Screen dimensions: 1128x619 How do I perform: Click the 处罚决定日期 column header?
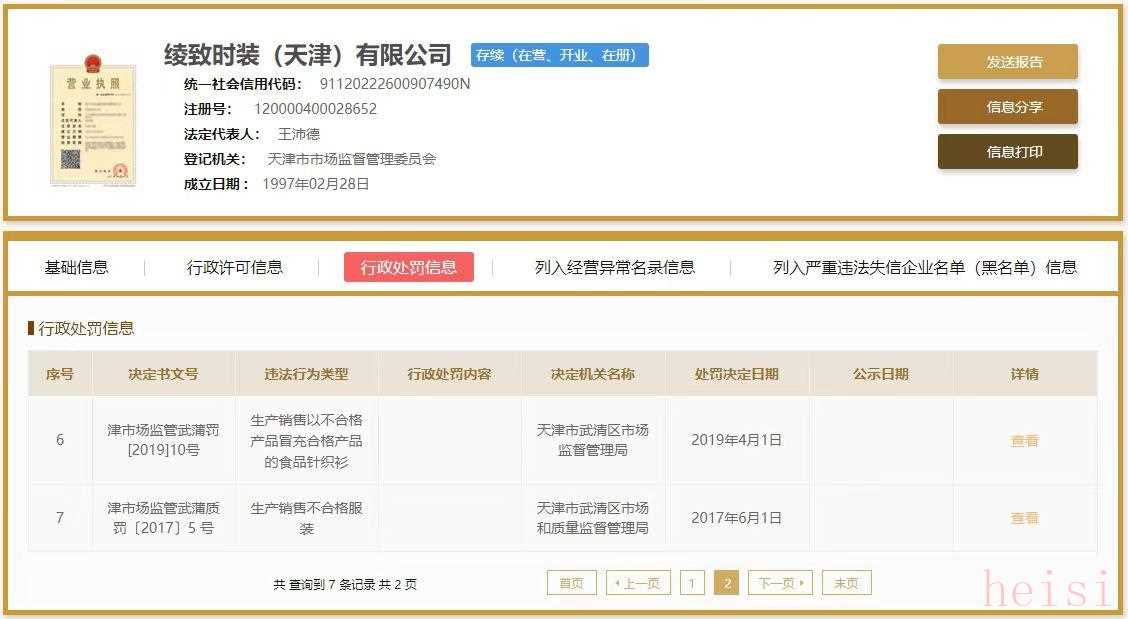coord(736,374)
